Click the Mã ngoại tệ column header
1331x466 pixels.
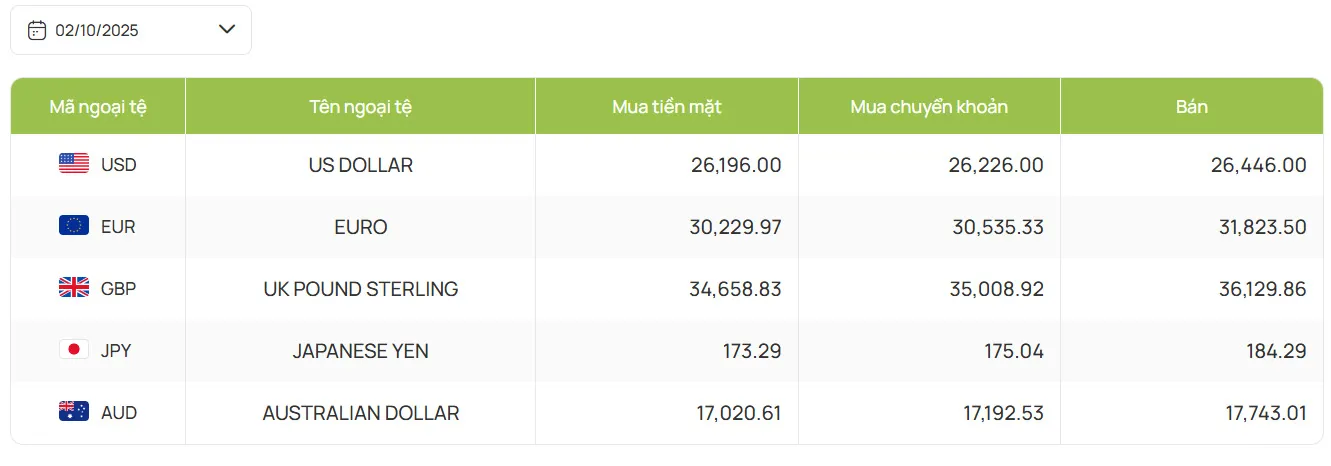pos(98,107)
